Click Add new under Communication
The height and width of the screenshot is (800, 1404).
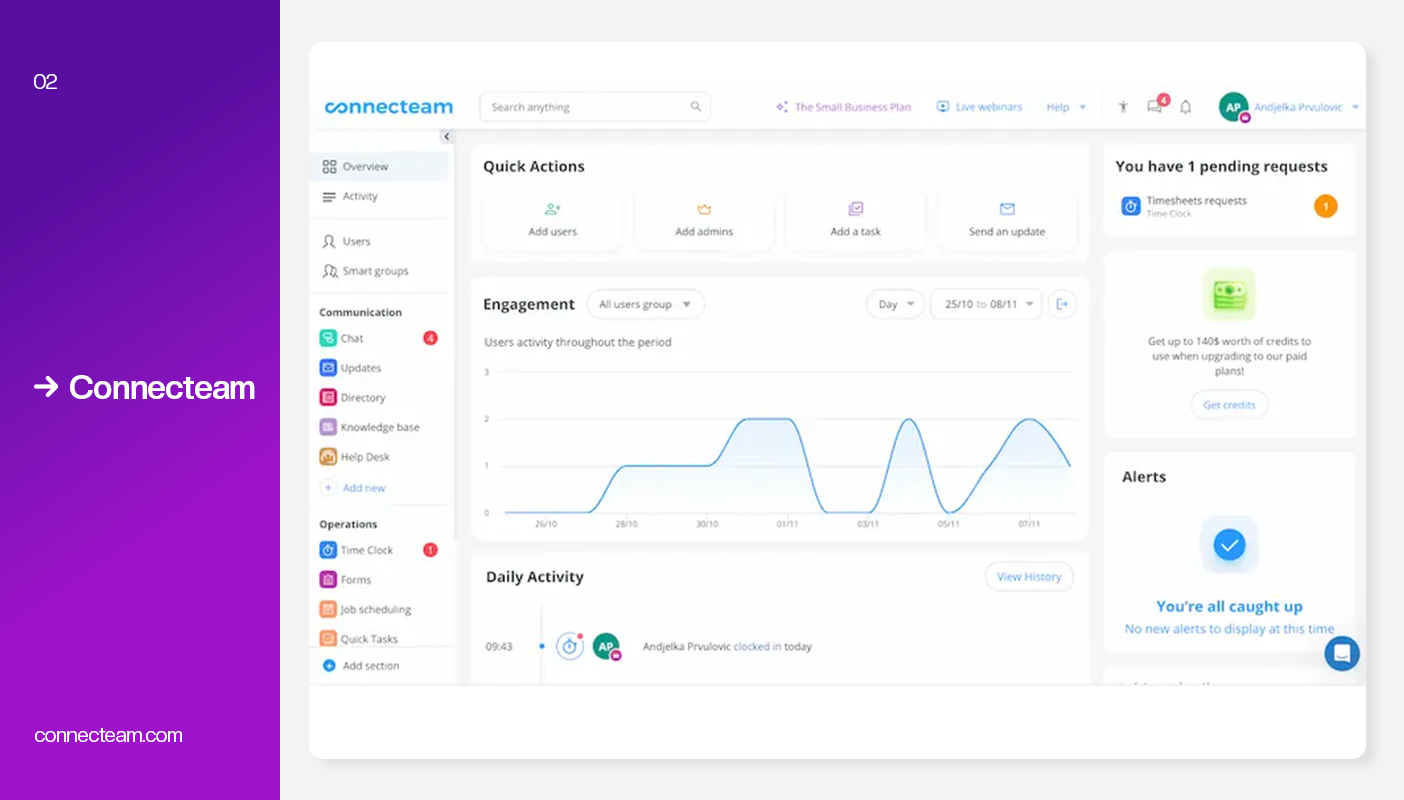(354, 488)
